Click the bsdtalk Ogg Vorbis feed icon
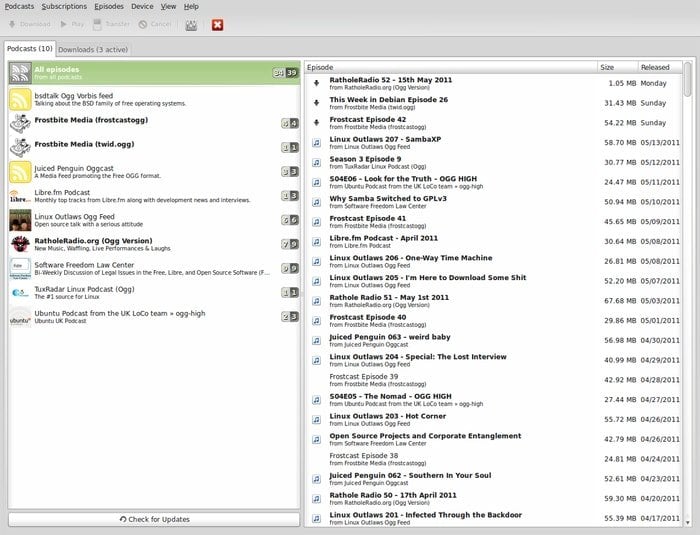The width and height of the screenshot is (700, 535). coord(20,99)
